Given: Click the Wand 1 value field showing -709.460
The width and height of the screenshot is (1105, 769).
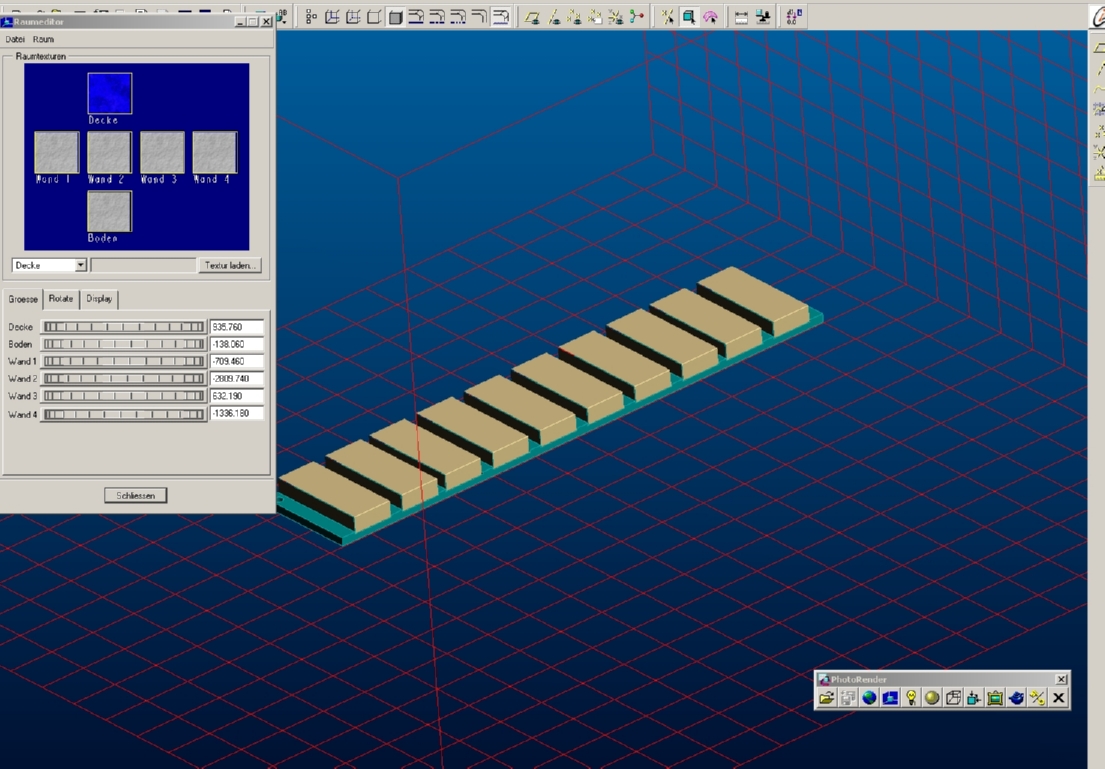Looking at the screenshot, I should coord(237,362).
